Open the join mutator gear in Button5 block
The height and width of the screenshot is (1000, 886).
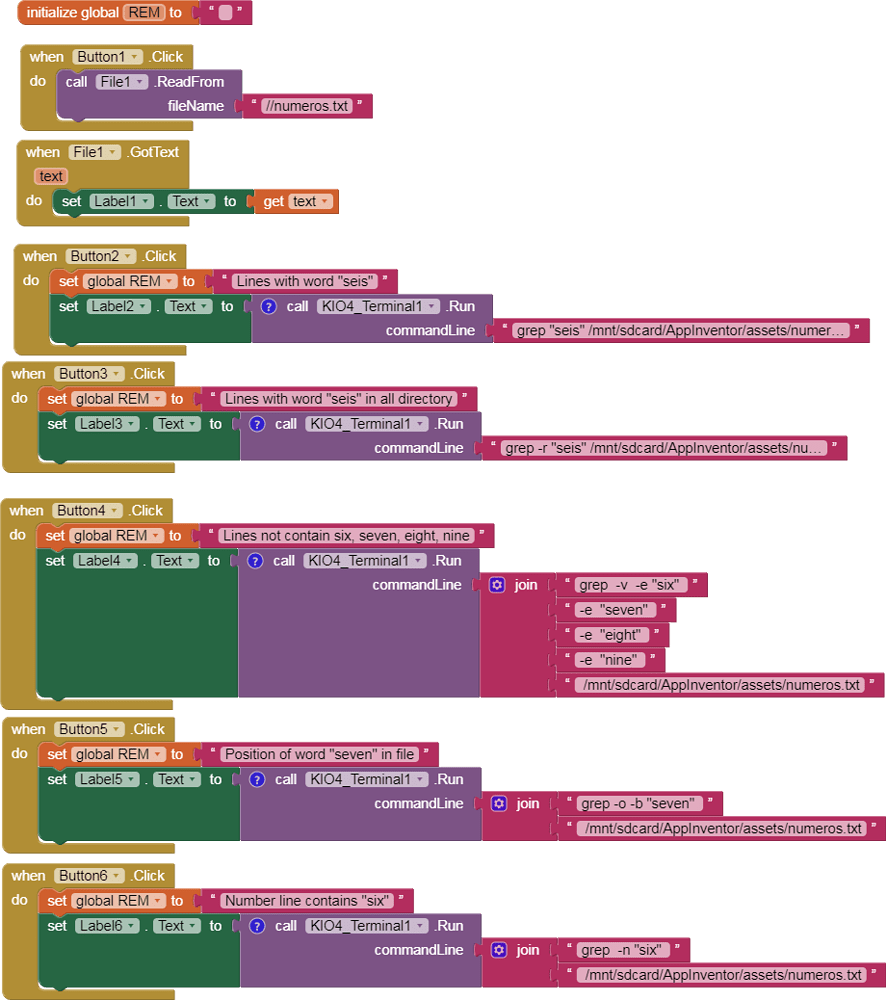click(499, 803)
